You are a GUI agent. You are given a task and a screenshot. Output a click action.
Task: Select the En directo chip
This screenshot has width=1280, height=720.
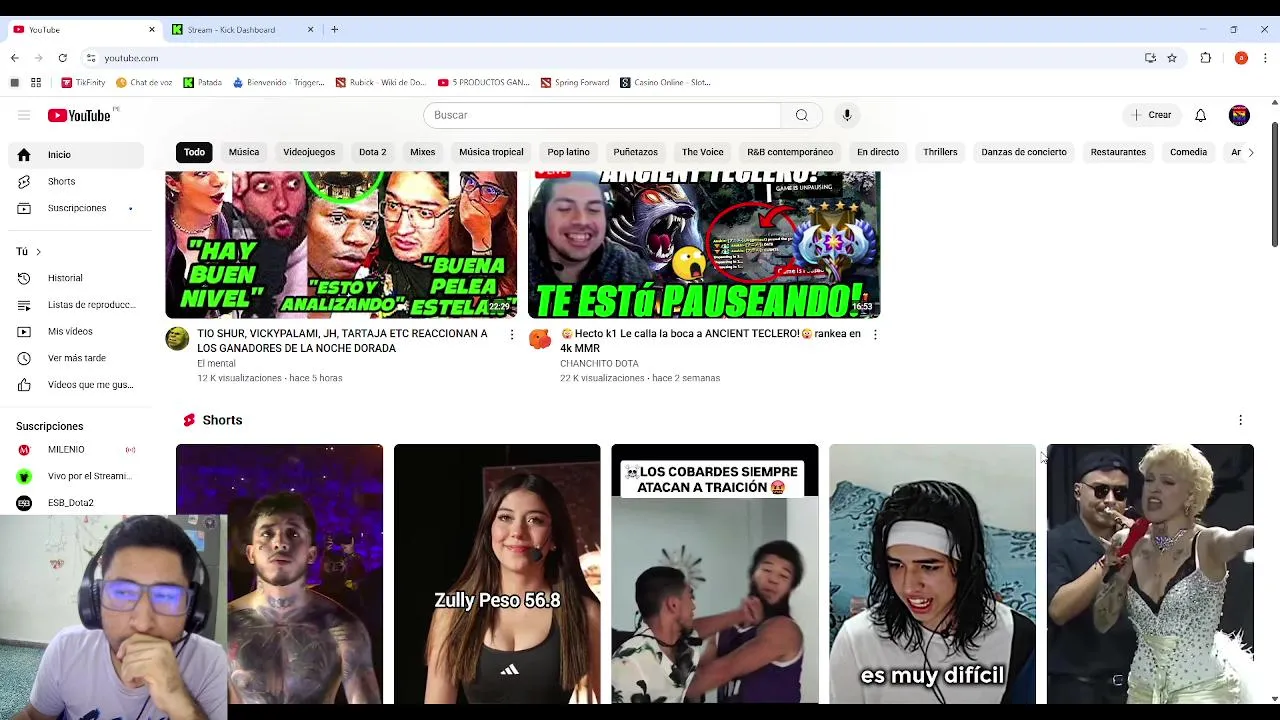pos(878,152)
